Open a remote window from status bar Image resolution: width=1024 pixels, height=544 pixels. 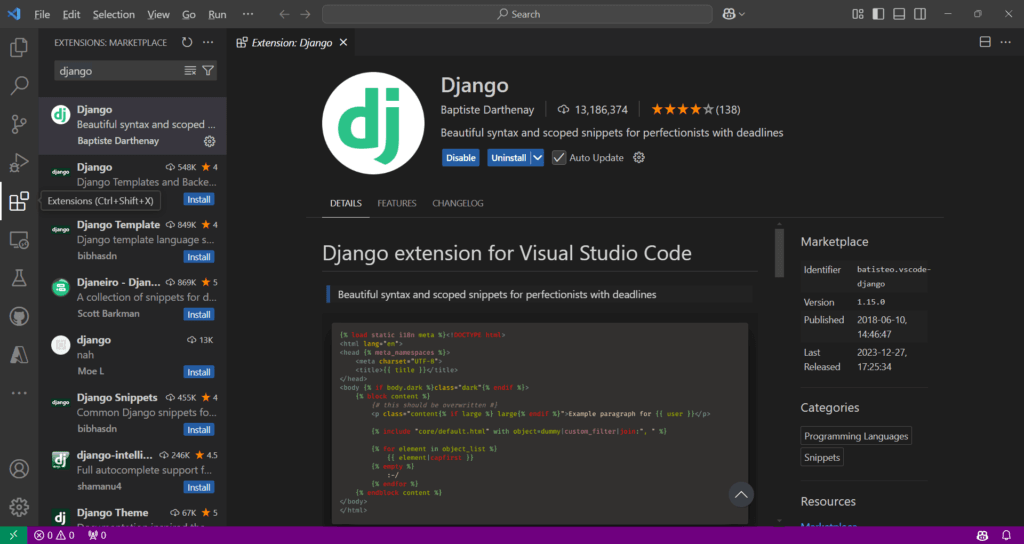[x=13, y=536]
